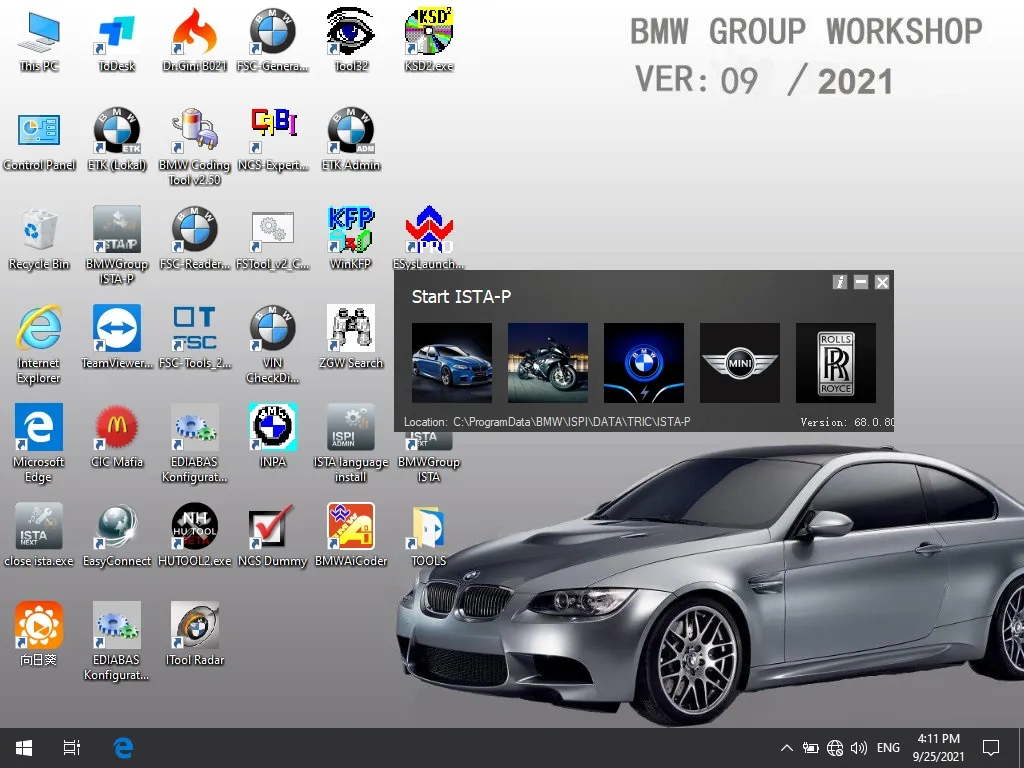The image size is (1024, 768).
Task: Open the Windows Start menu
Action: [22, 747]
